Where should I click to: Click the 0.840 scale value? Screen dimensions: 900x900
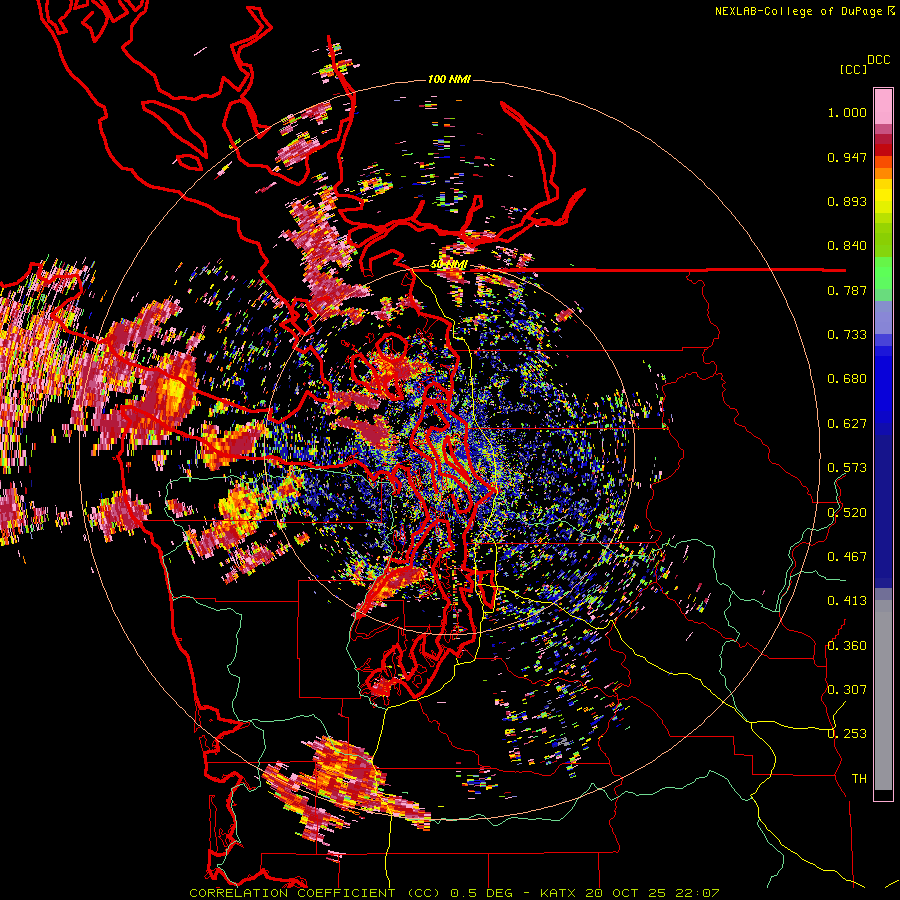[x=847, y=246]
